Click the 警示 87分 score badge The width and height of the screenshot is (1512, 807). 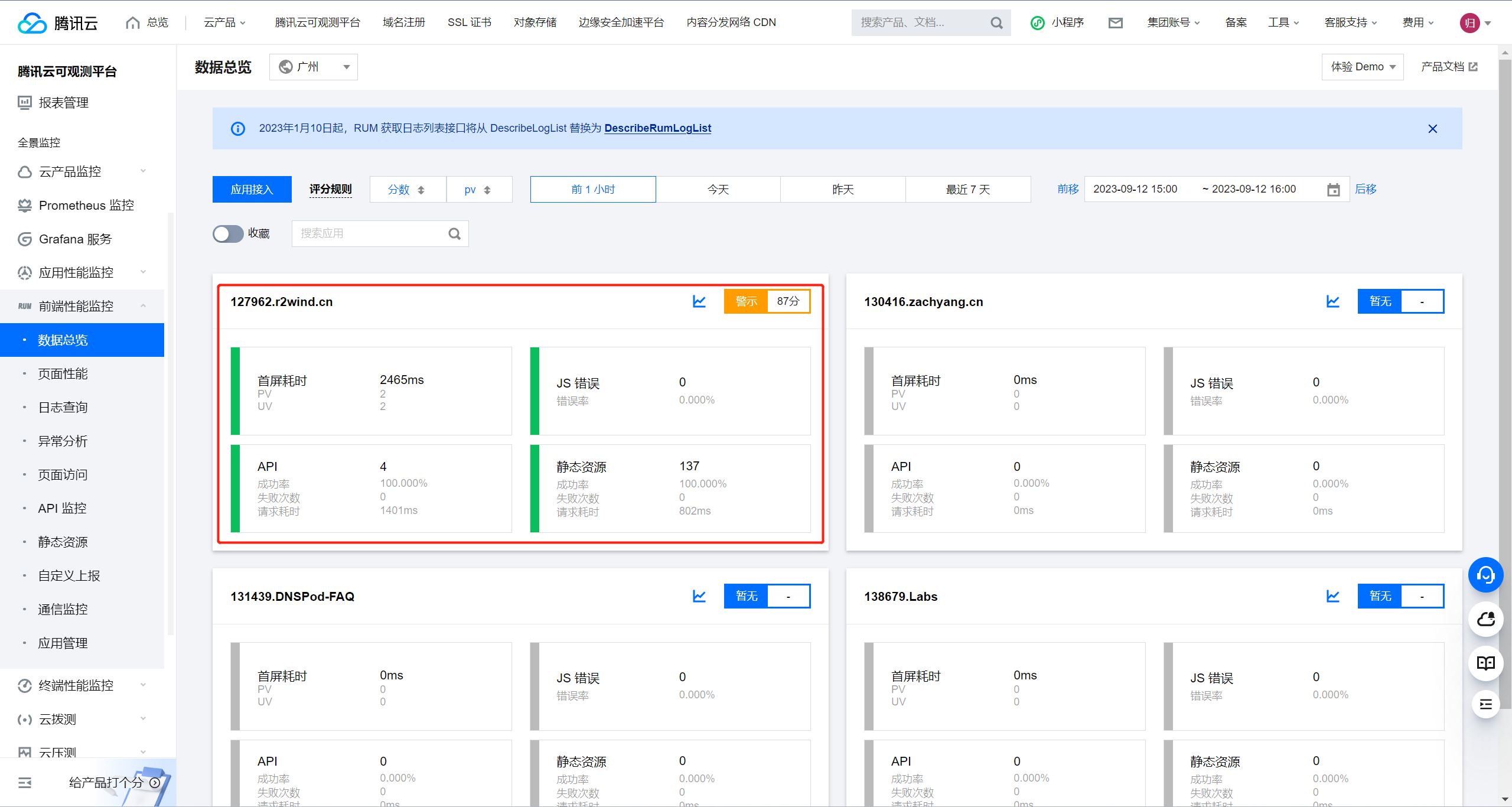[x=767, y=301]
